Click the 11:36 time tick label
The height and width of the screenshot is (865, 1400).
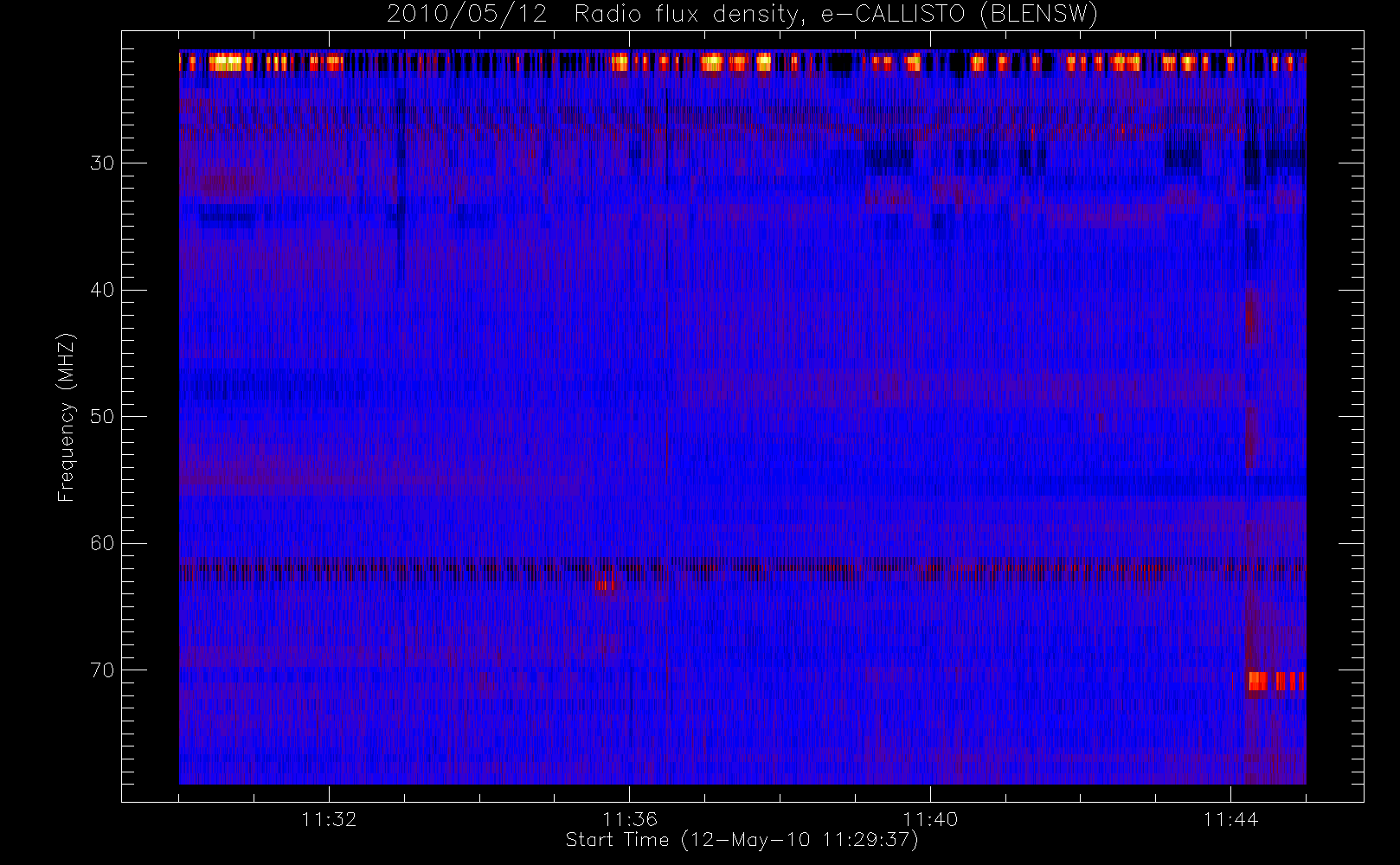point(630,819)
